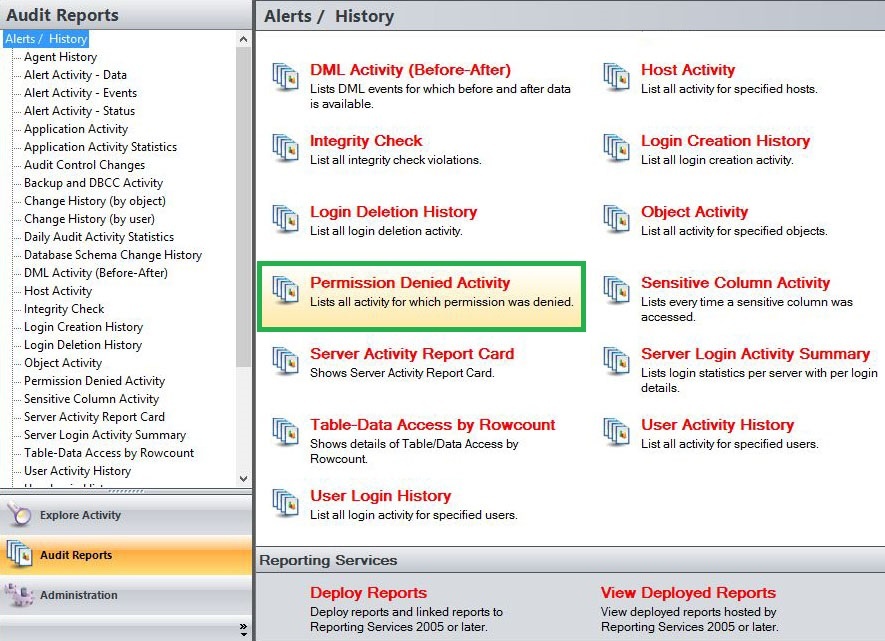Screen dimensions: 885x641
Task: Select Alerts / History root tree node
Action: coord(46,39)
